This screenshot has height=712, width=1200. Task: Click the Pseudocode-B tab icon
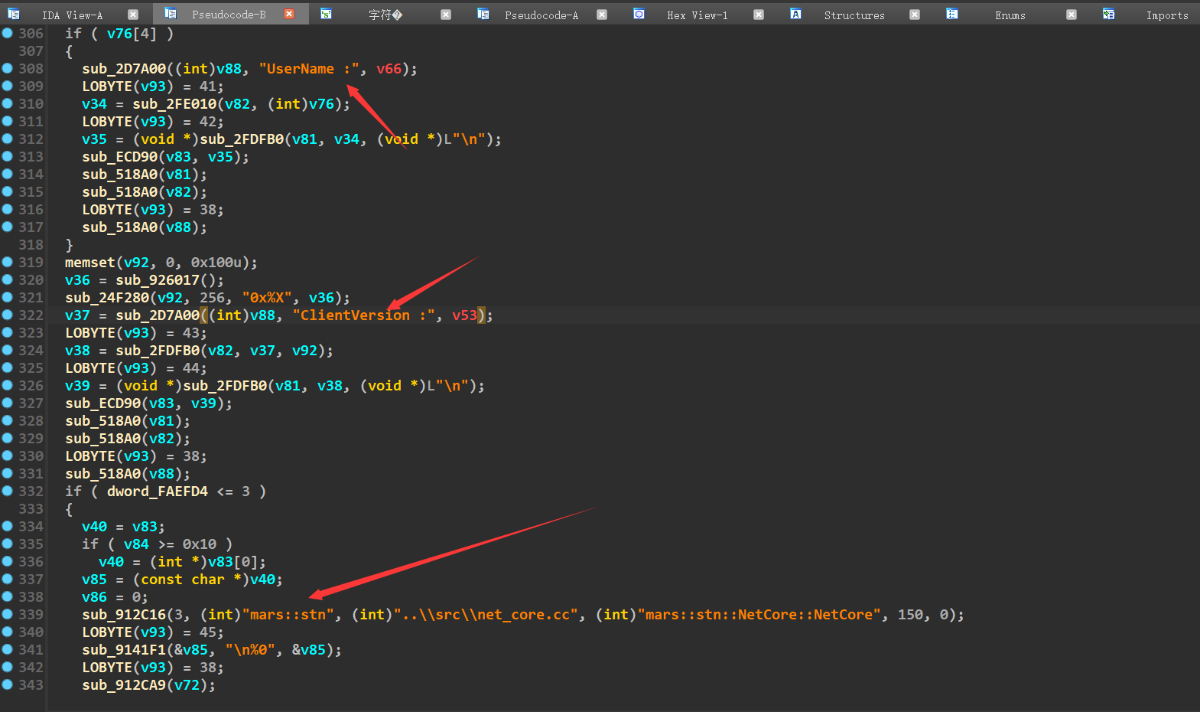click(x=171, y=14)
